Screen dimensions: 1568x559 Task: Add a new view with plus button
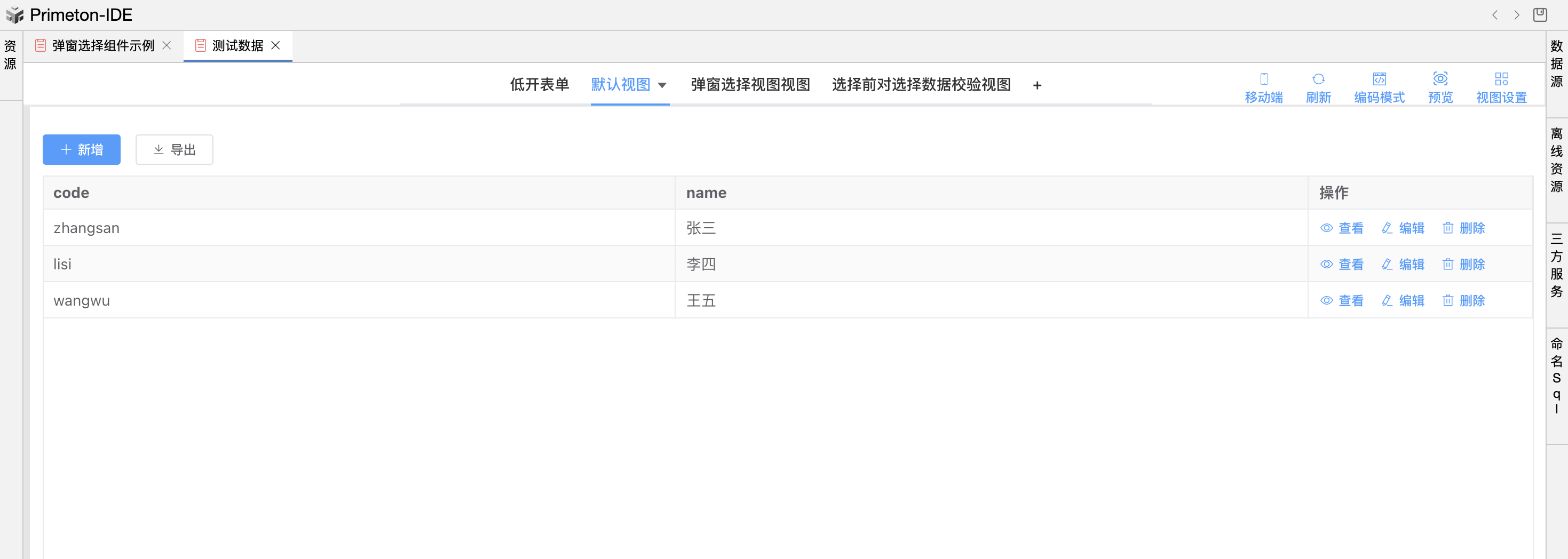(1037, 85)
